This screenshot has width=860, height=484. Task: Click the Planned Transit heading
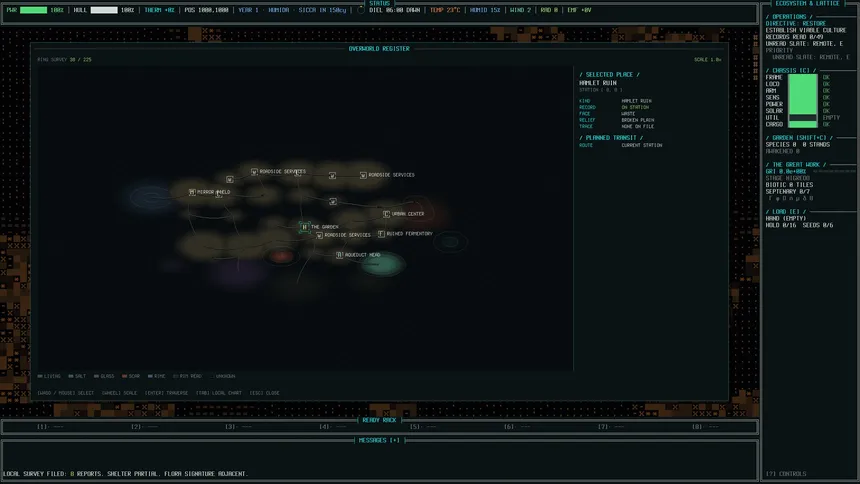(x=611, y=138)
